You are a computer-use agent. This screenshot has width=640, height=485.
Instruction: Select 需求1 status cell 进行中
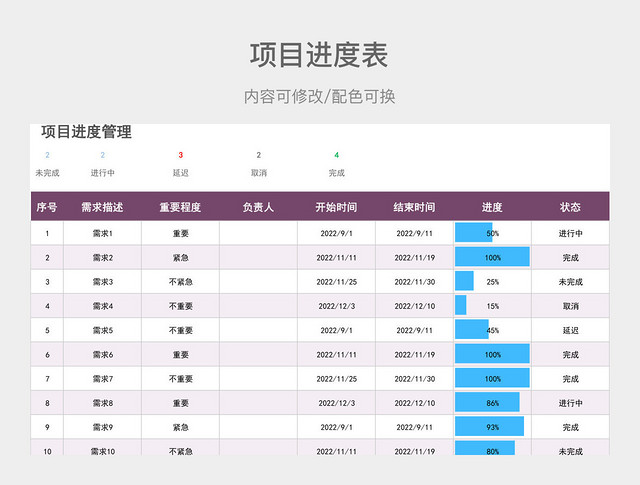pos(571,233)
